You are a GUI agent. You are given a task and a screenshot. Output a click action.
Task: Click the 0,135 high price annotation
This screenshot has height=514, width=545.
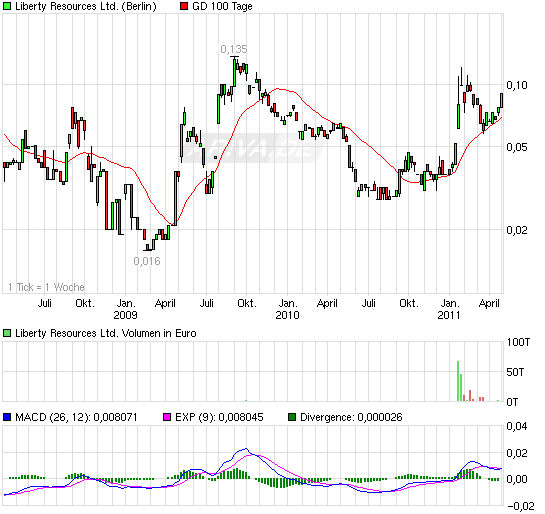pyautogui.click(x=234, y=49)
